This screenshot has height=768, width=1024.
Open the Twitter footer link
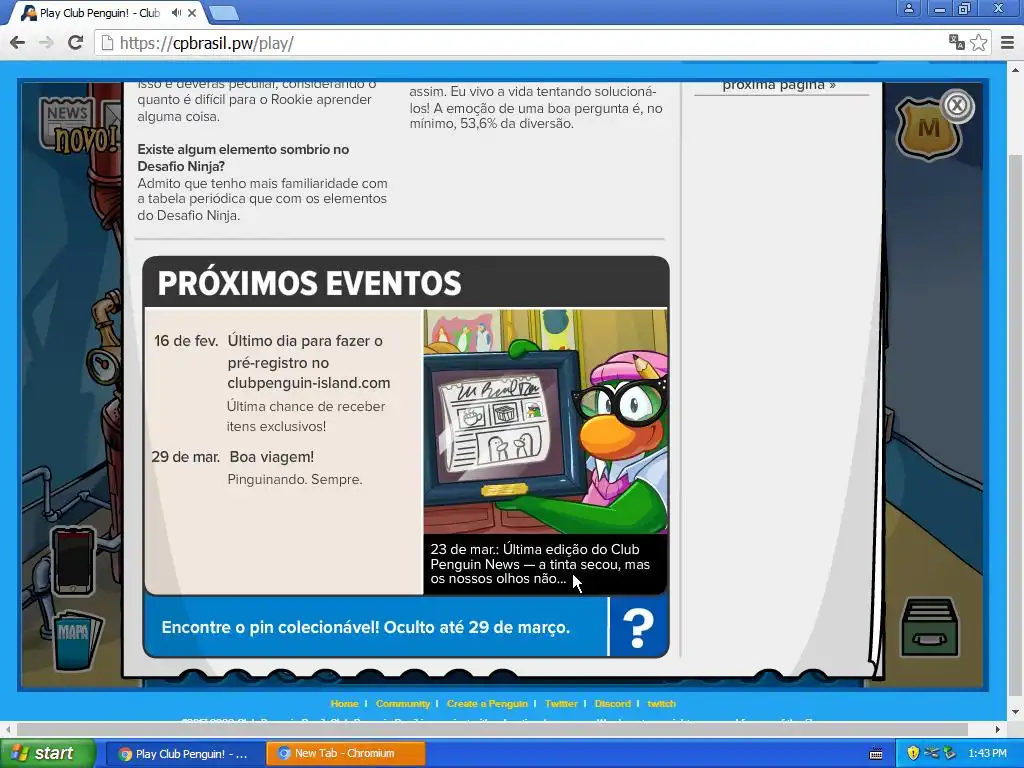[x=561, y=703]
